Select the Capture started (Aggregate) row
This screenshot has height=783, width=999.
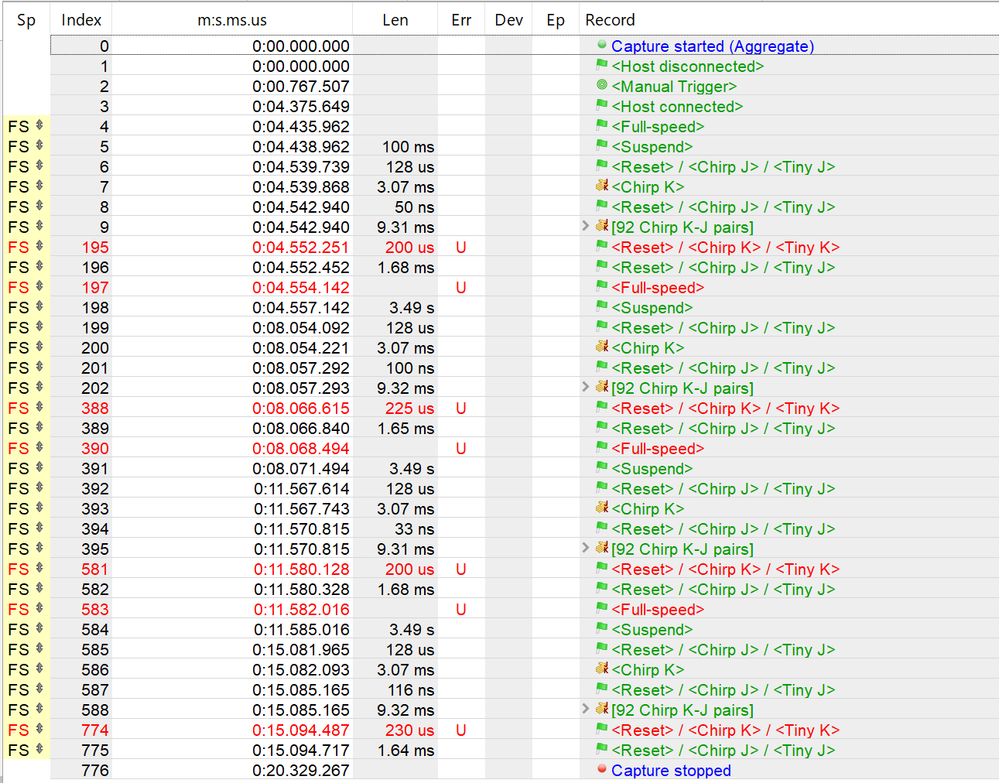pyautogui.click(x=524, y=46)
